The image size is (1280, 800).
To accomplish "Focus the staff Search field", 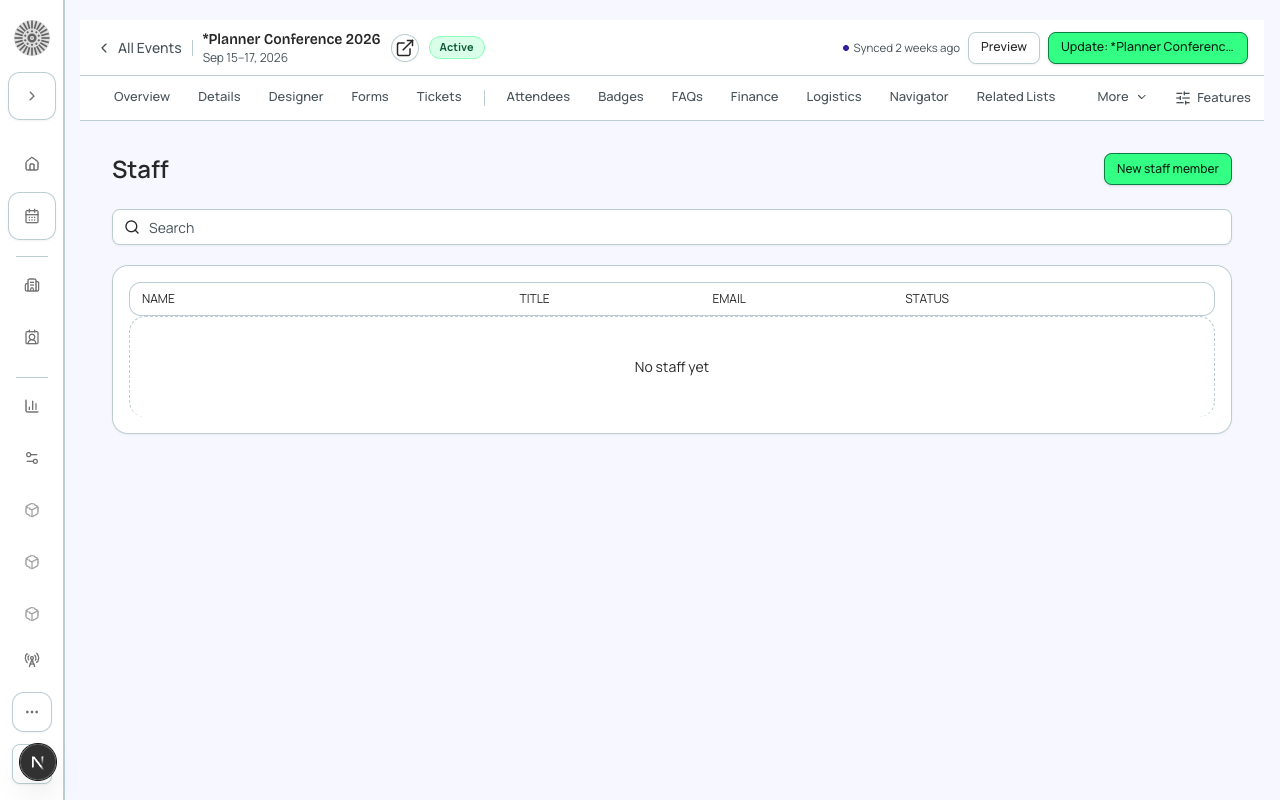I will click(672, 227).
